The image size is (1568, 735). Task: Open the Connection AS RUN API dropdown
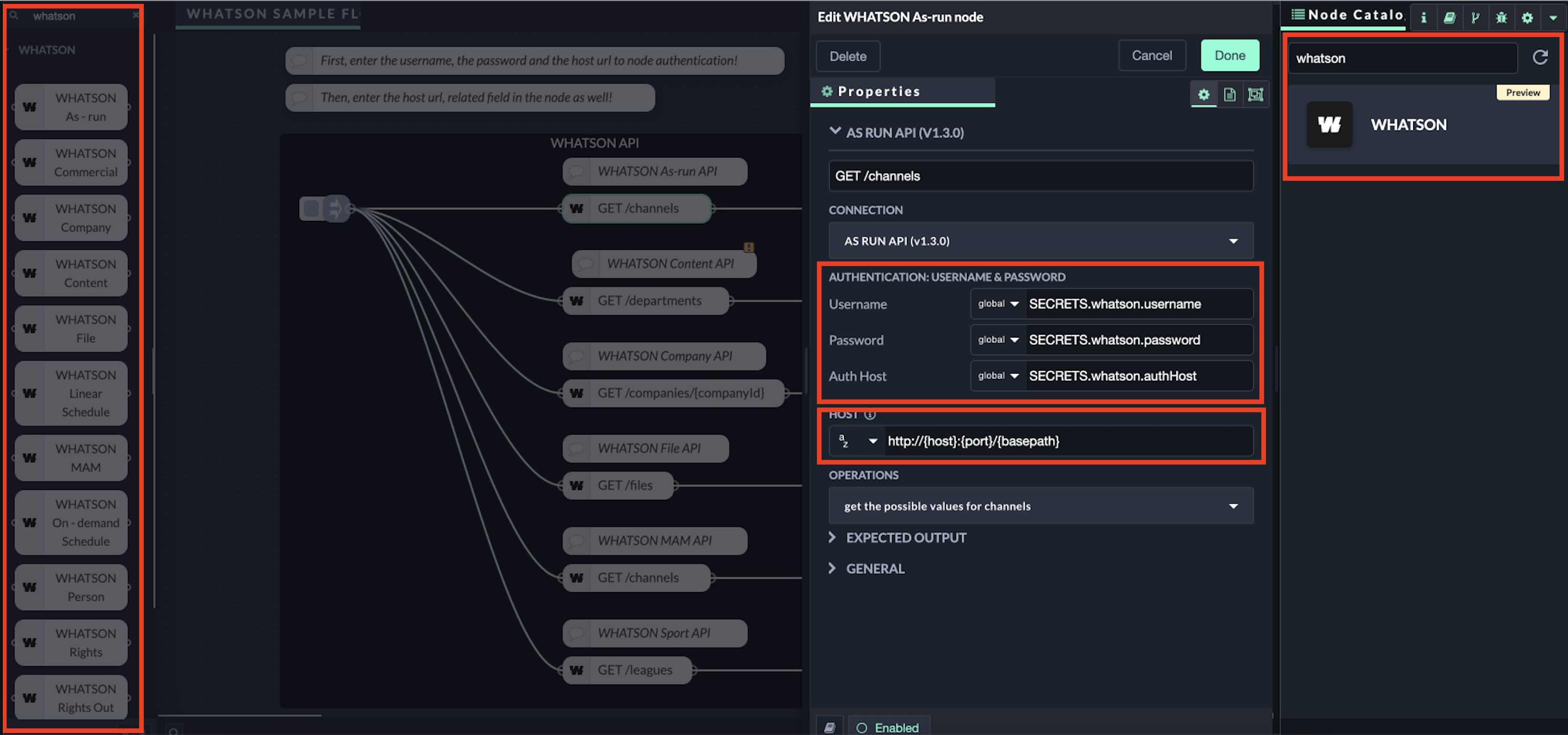pos(1040,241)
